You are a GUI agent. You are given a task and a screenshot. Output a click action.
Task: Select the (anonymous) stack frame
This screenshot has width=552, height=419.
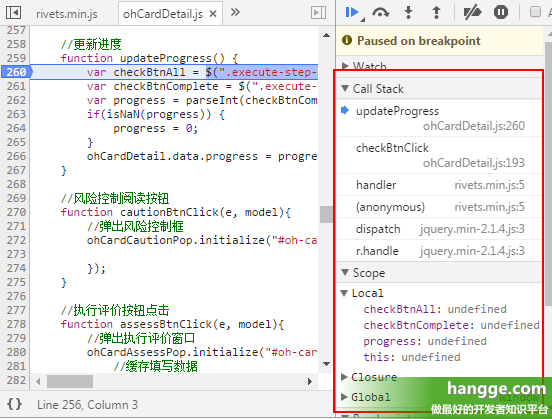tap(439, 207)
